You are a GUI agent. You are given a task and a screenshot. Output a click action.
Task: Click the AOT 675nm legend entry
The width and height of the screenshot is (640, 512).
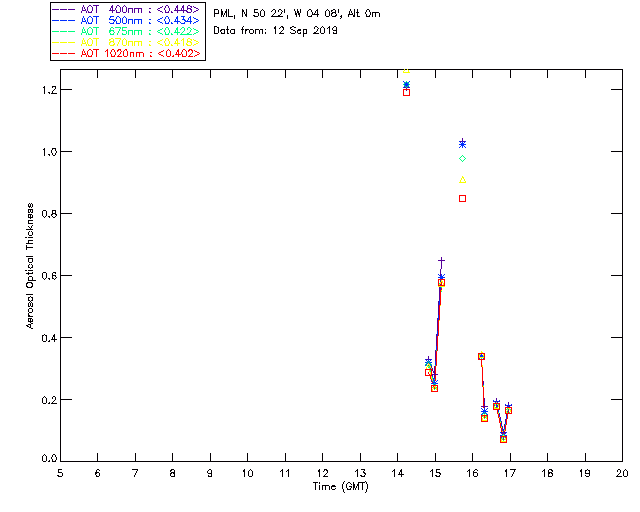pyautogui.click(x=126, y=31)
